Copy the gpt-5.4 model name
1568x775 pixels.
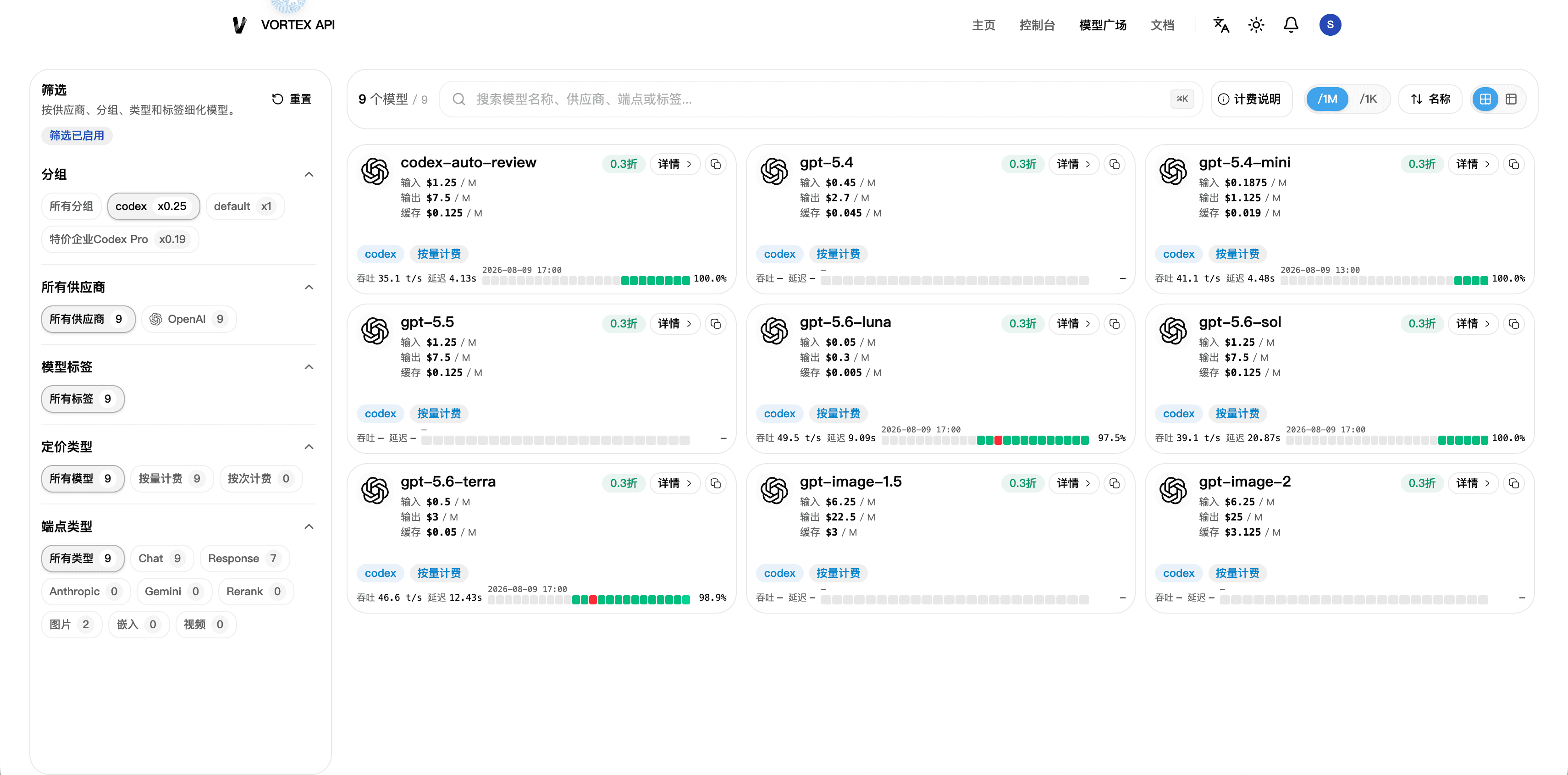coord(1115,164)
